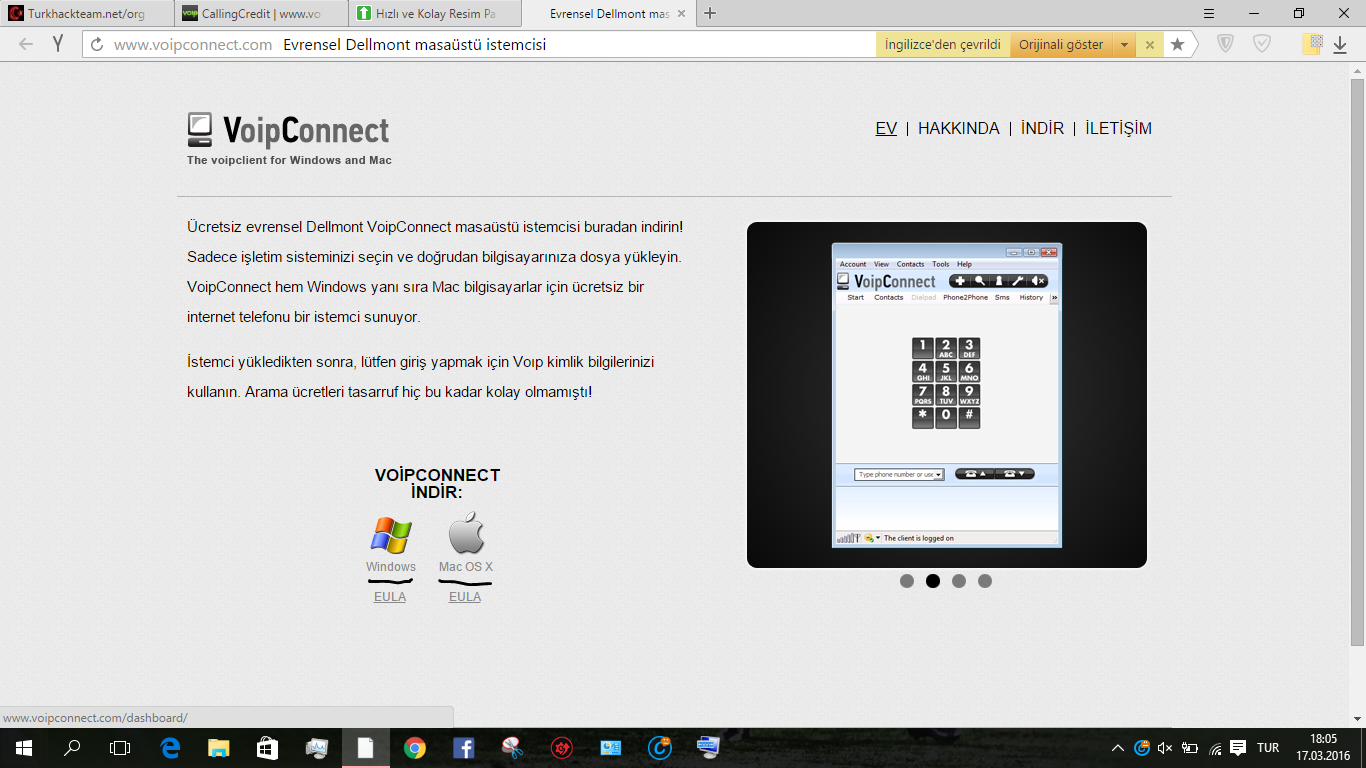The image size is (1366, 768).
Task: Download VoipConnect via the Windows logo icon
Action: coord(391,535)
